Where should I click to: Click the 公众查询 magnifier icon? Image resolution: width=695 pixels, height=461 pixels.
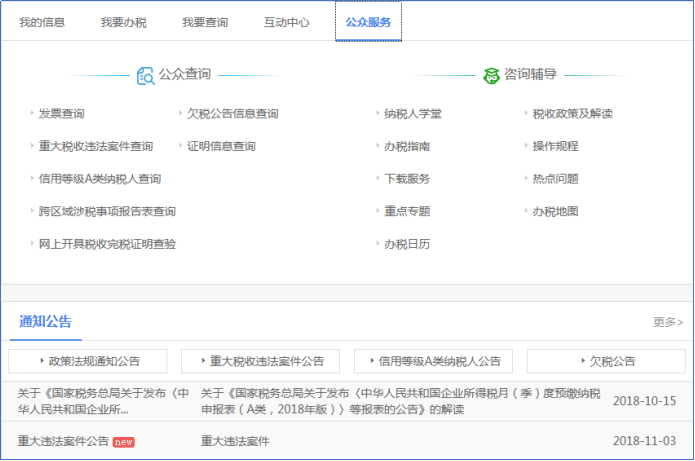click(145, 75)
